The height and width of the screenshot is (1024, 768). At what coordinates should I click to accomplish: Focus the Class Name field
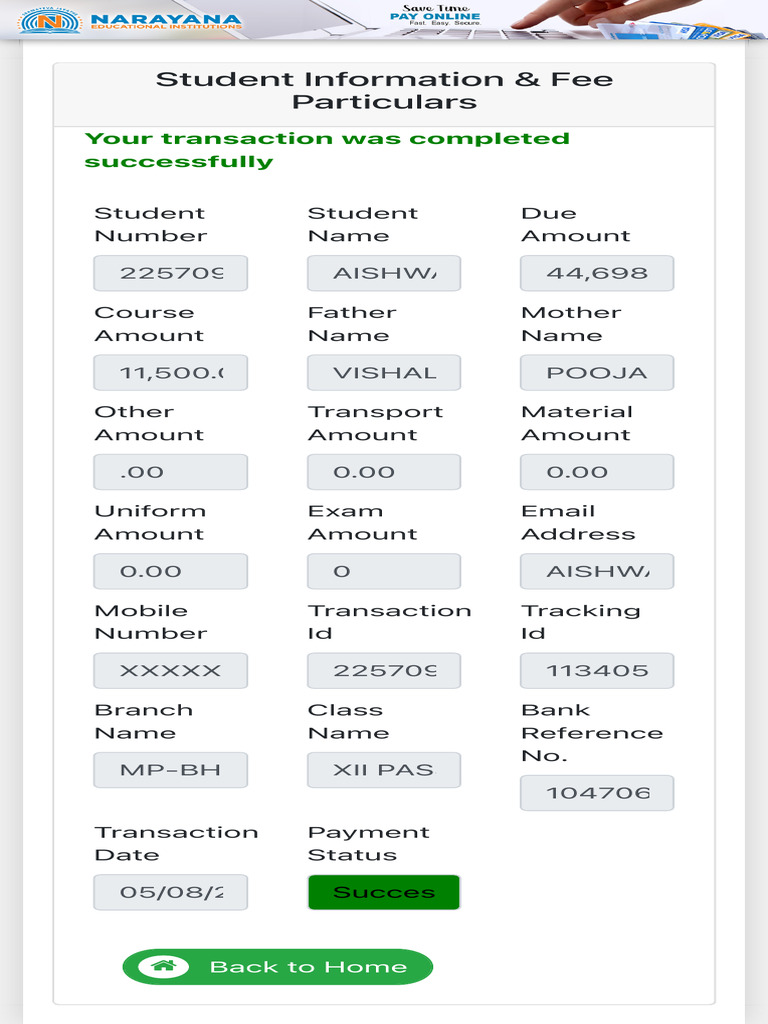point(384,770)
